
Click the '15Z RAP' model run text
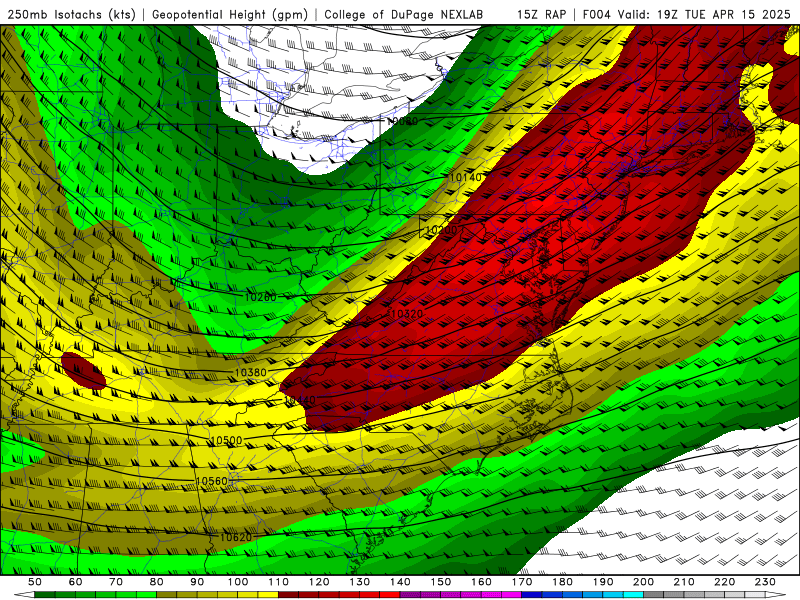(541, 14)
